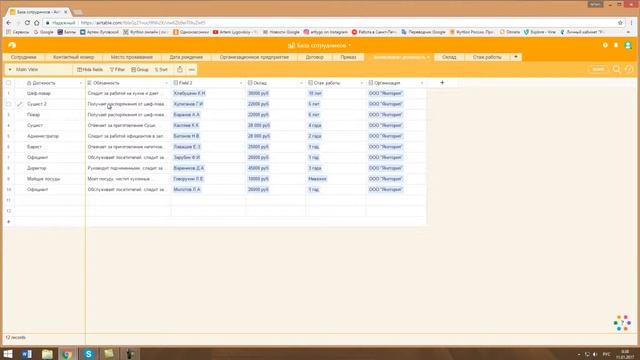Click the Group button
Screen dimensions: 640x360
pos(140,70)
